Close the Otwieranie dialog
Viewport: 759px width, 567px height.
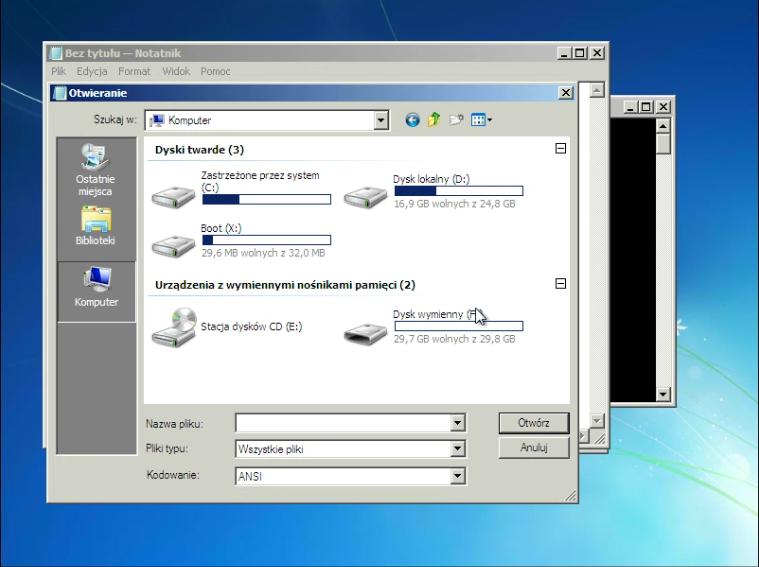click(565, 92)
